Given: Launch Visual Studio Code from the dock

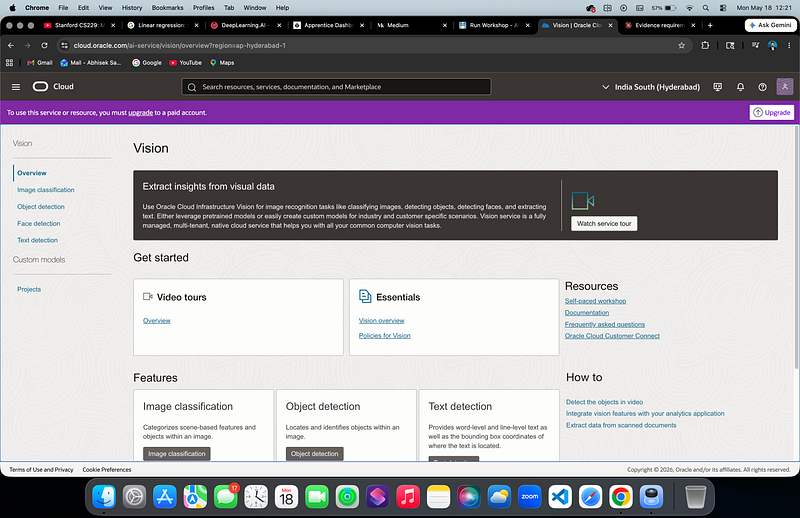Looking at the screenshot, I should 560,497.
